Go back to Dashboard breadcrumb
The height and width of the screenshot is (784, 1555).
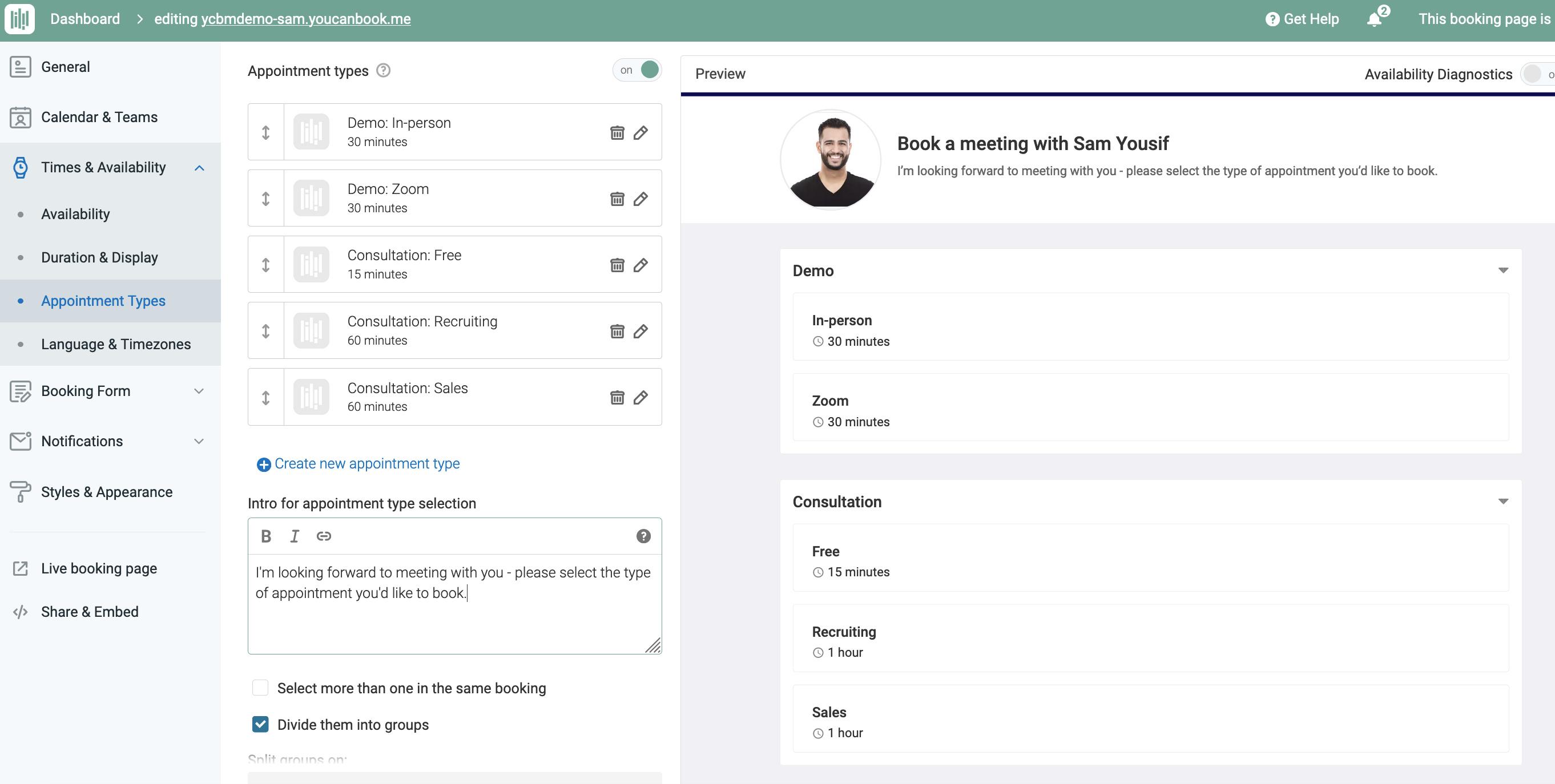pyautogui.click(x=85, y=19)
